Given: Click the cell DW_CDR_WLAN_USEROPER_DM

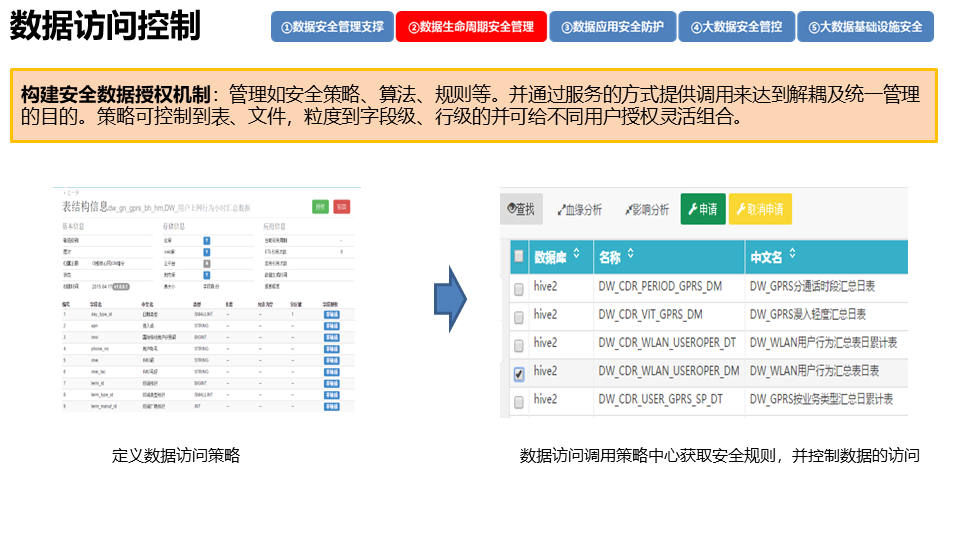Looking at the screenshot, I should (x=669, y=371).
